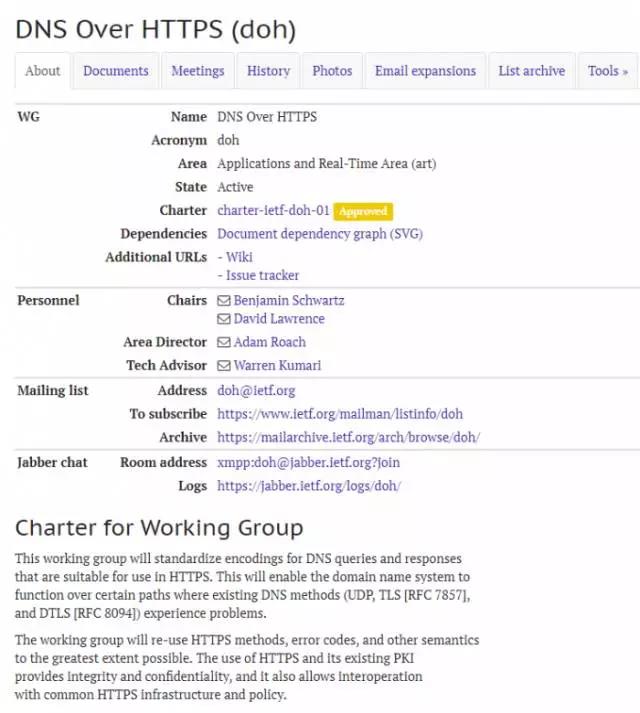
Task: Open the Meetings tab
Action: [x=197, y=71]
